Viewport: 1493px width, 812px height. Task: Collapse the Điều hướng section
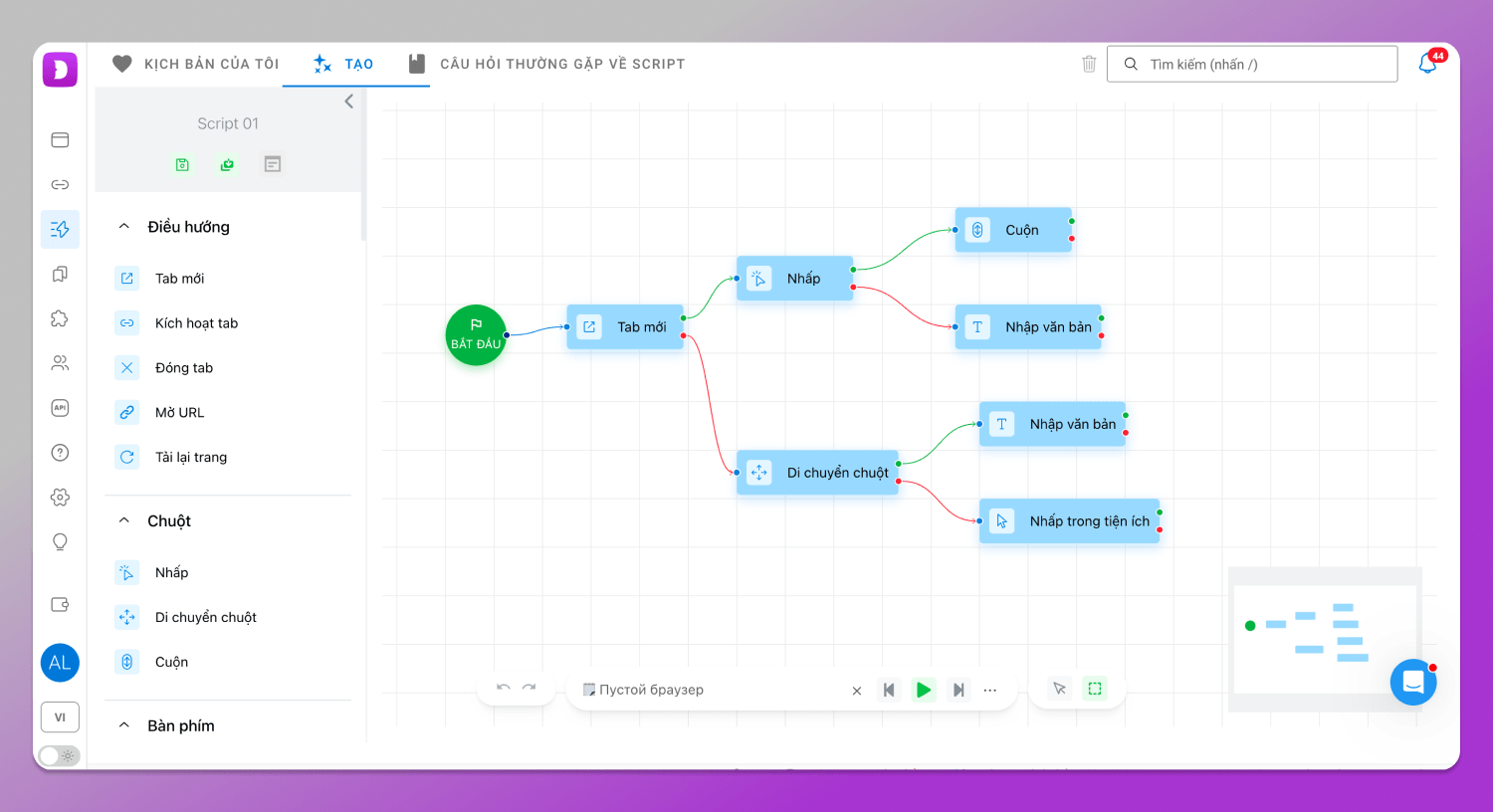(124, 227)
